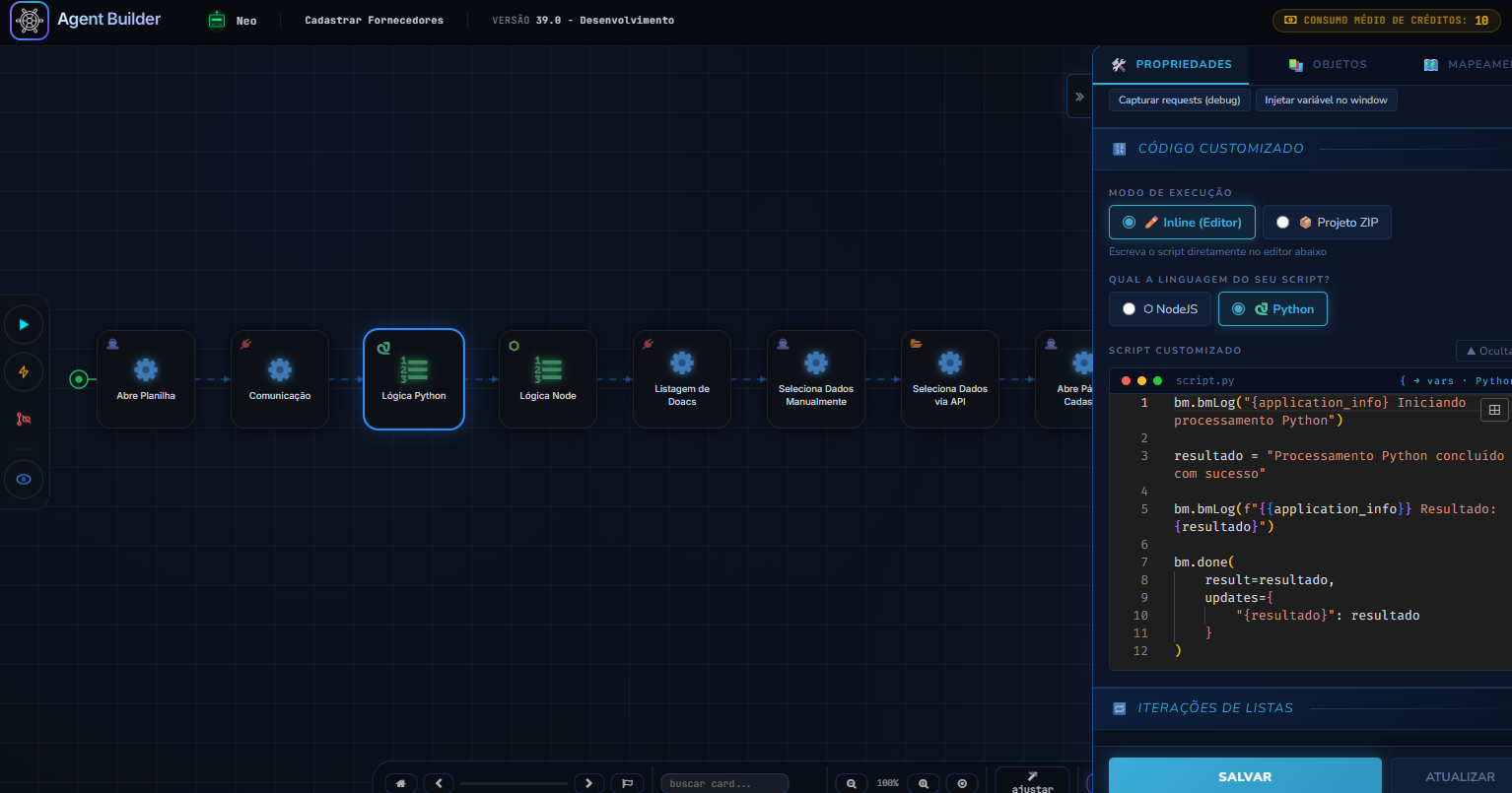
Task: Click the zoom in magnifier icon
Action: click(x=924, y=783)
